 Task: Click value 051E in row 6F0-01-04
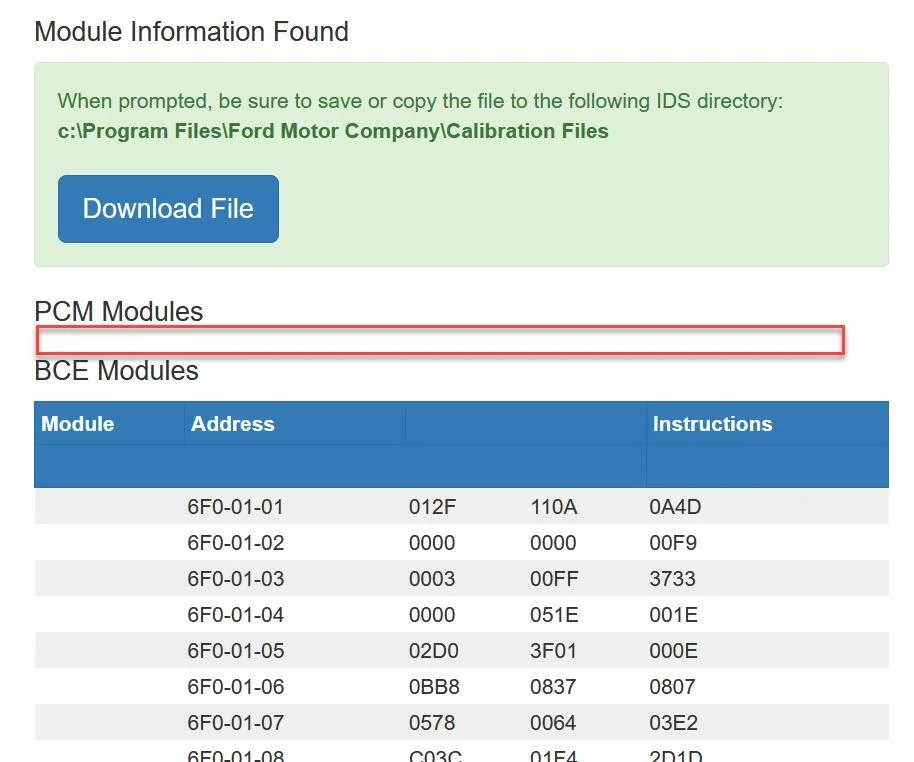click(554, 615)
